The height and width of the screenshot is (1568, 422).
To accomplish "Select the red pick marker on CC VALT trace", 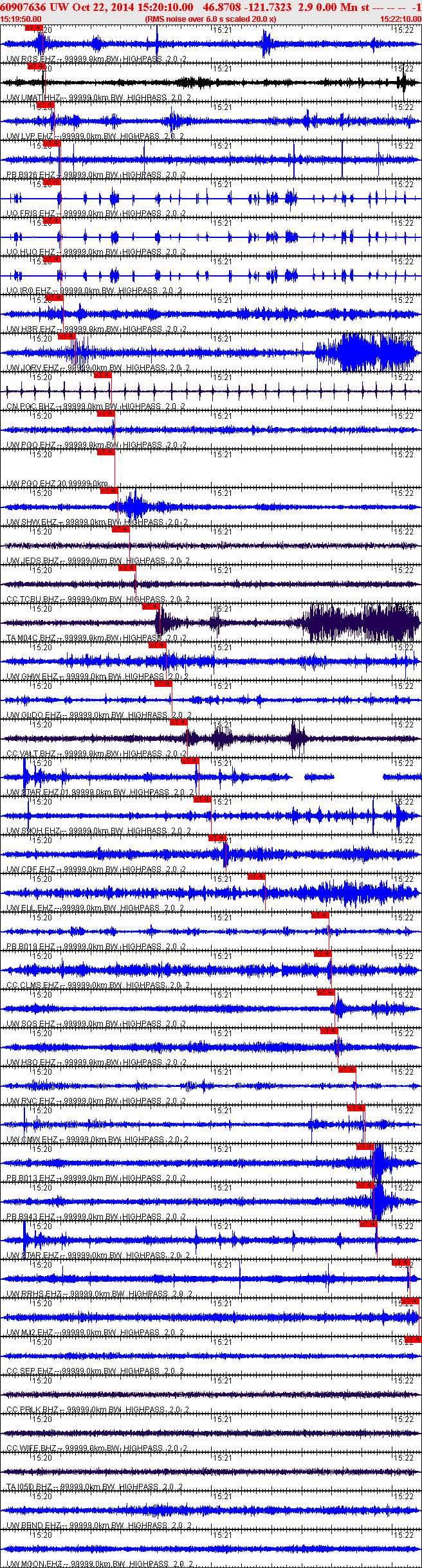I will [178, 722].
